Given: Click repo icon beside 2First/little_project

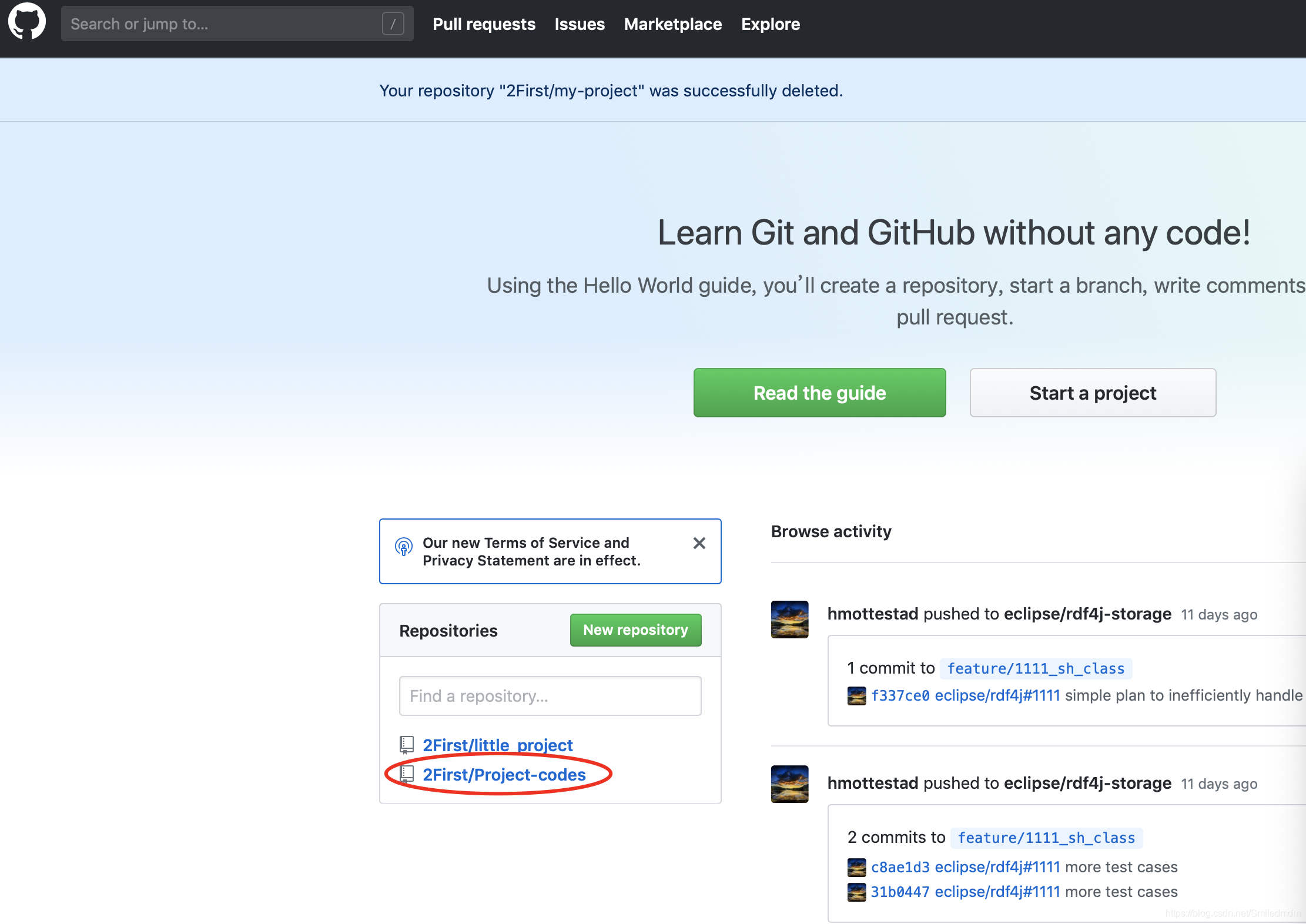Looking at the screenshot, I should tap(406, 745).
